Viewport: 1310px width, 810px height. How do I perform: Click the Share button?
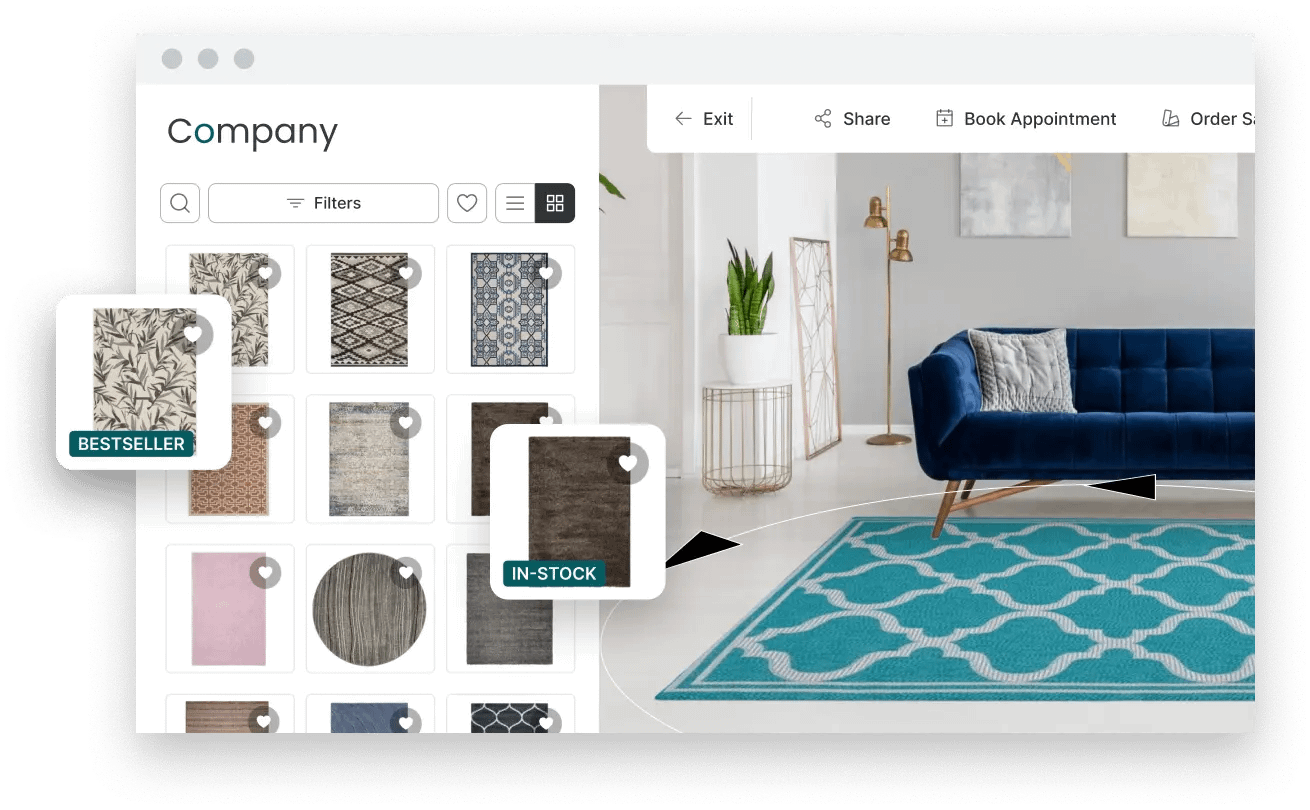[x=852, y=119]
